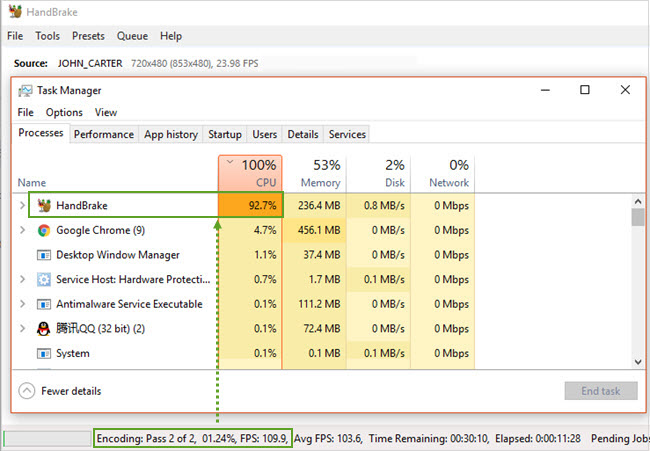Click the Time Remaining status text
The width and height of the screenshot is (650, 451).
click(429, 438)
